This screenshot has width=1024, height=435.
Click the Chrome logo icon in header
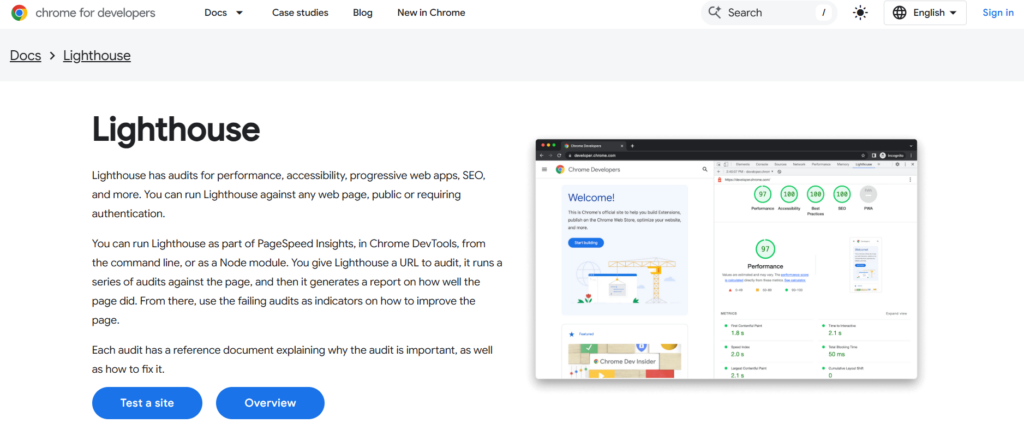pyautogui.click(x=20, y=12)
